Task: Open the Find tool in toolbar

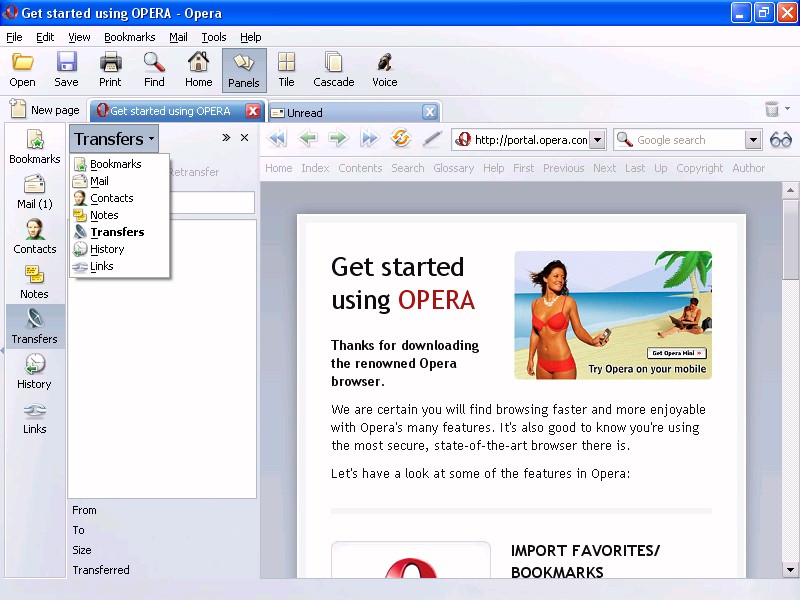Action: [154, 70]
